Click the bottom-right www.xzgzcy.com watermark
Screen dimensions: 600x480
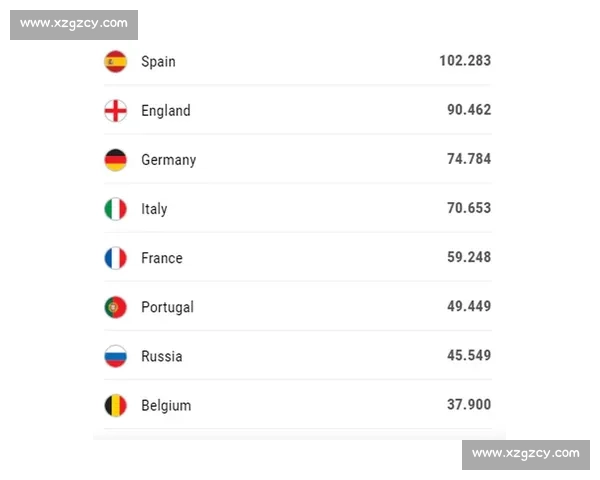tap(525, 454)
